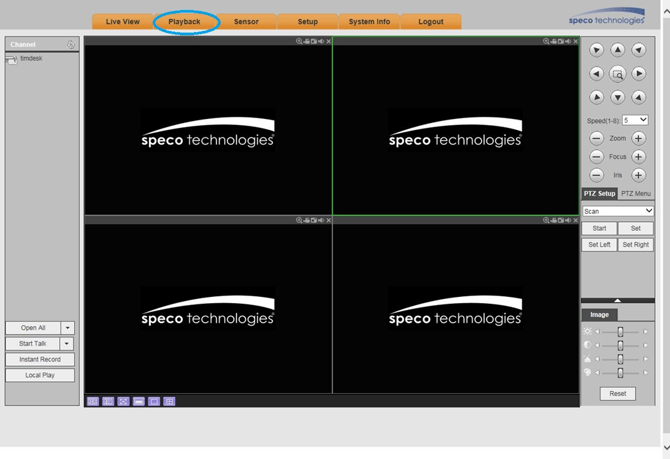Image resolution: width=670 pixels, height=459 pixels.
Task: Close the green-highlighted video pane
Action: [x=576, y=41]
